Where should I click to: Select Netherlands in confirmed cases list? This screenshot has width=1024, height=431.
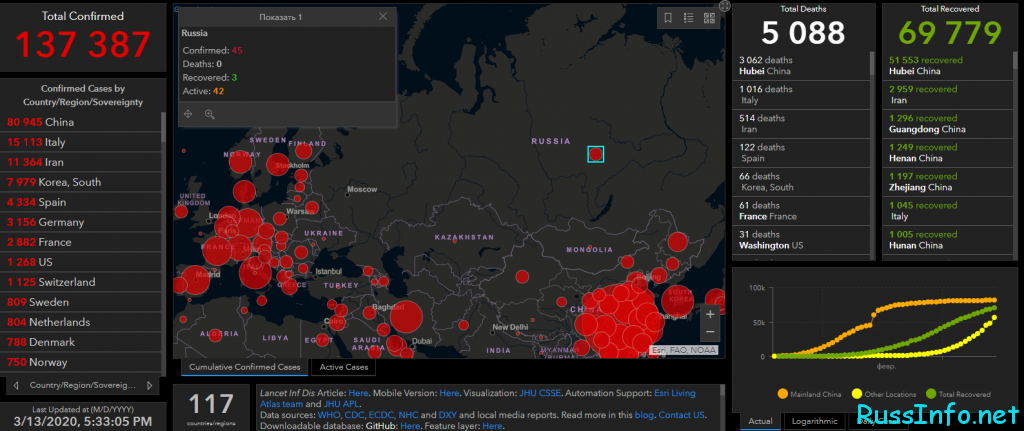(81, 322)
